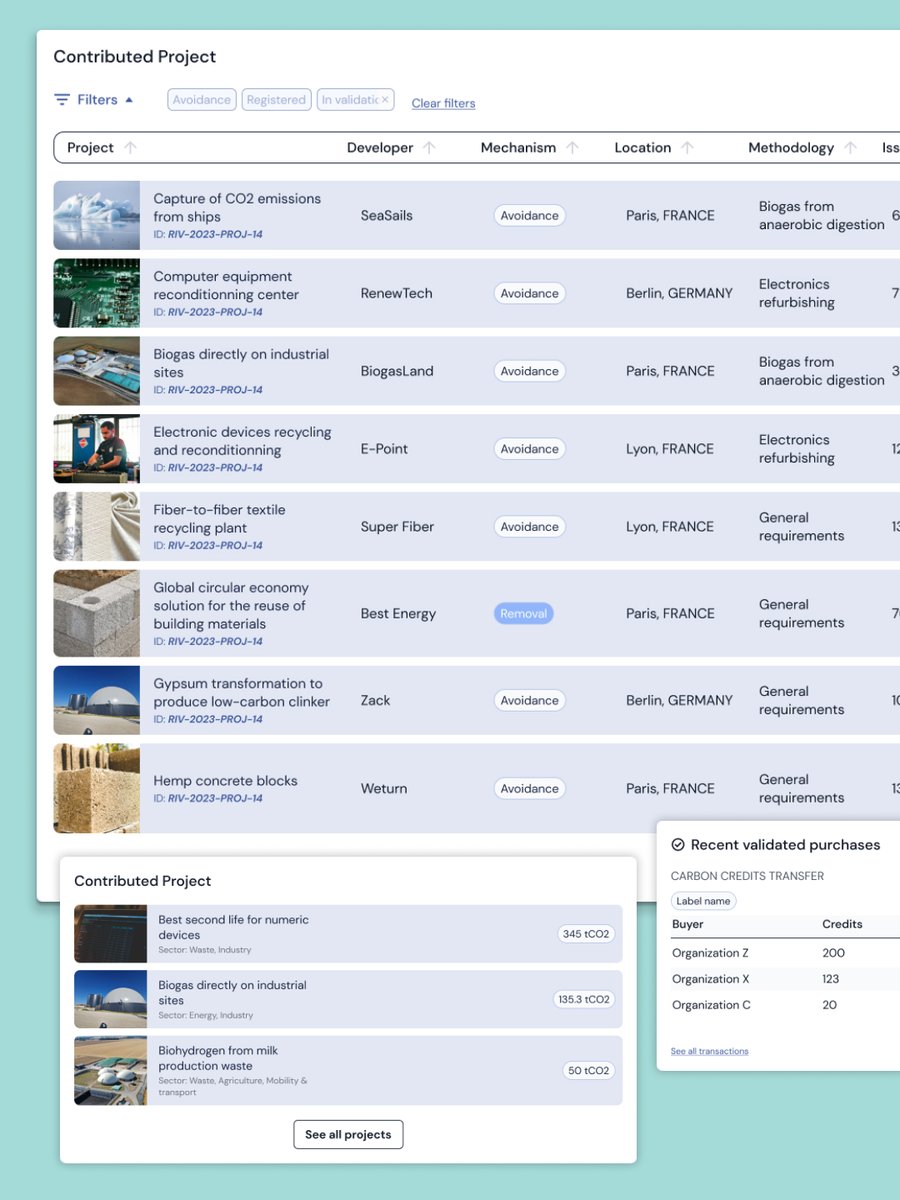Screen dimensions: 900x1200
Task: Click developer name Zack
Action: pyautogui.click(x=375, y=700)
